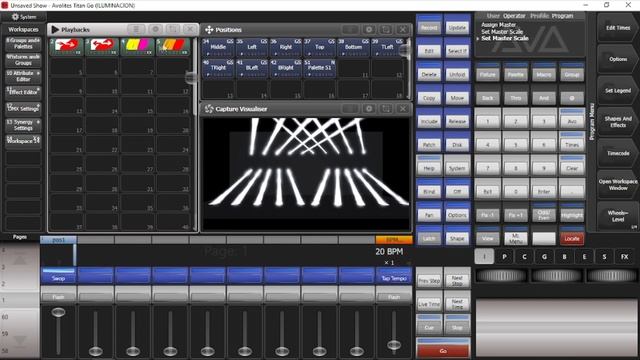This screenshot has height=360, width=640.
Task: Click the Set Legend softkey
Action: [618, 91]
